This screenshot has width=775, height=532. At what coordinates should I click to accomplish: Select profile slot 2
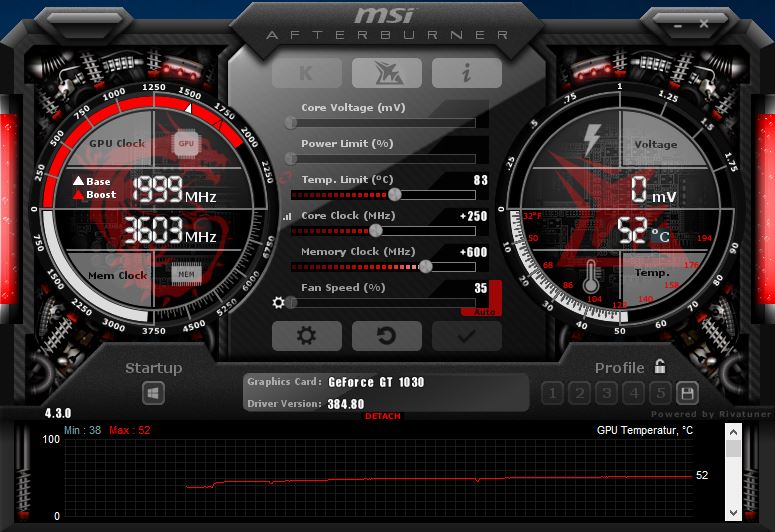click(580, 394)
